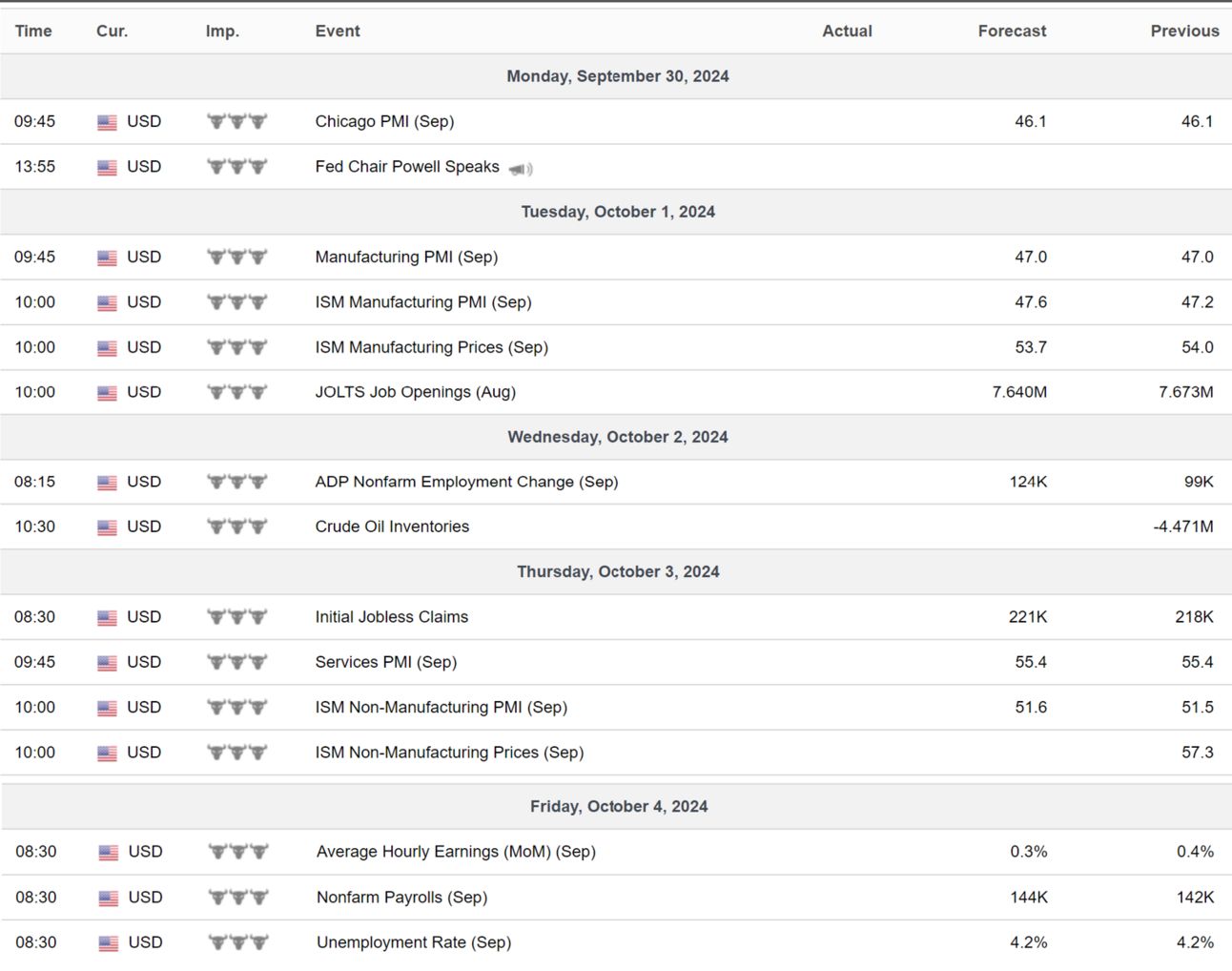Click importance bulls for Nonfarm Payrolls (Sep)
1232x971 pixels.
click(x=238, y=897)
